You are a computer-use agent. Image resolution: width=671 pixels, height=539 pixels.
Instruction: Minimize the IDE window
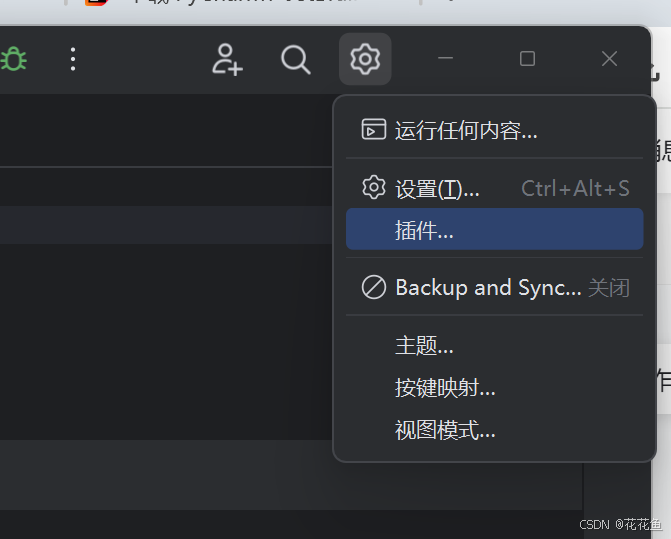tap(445, 58)
